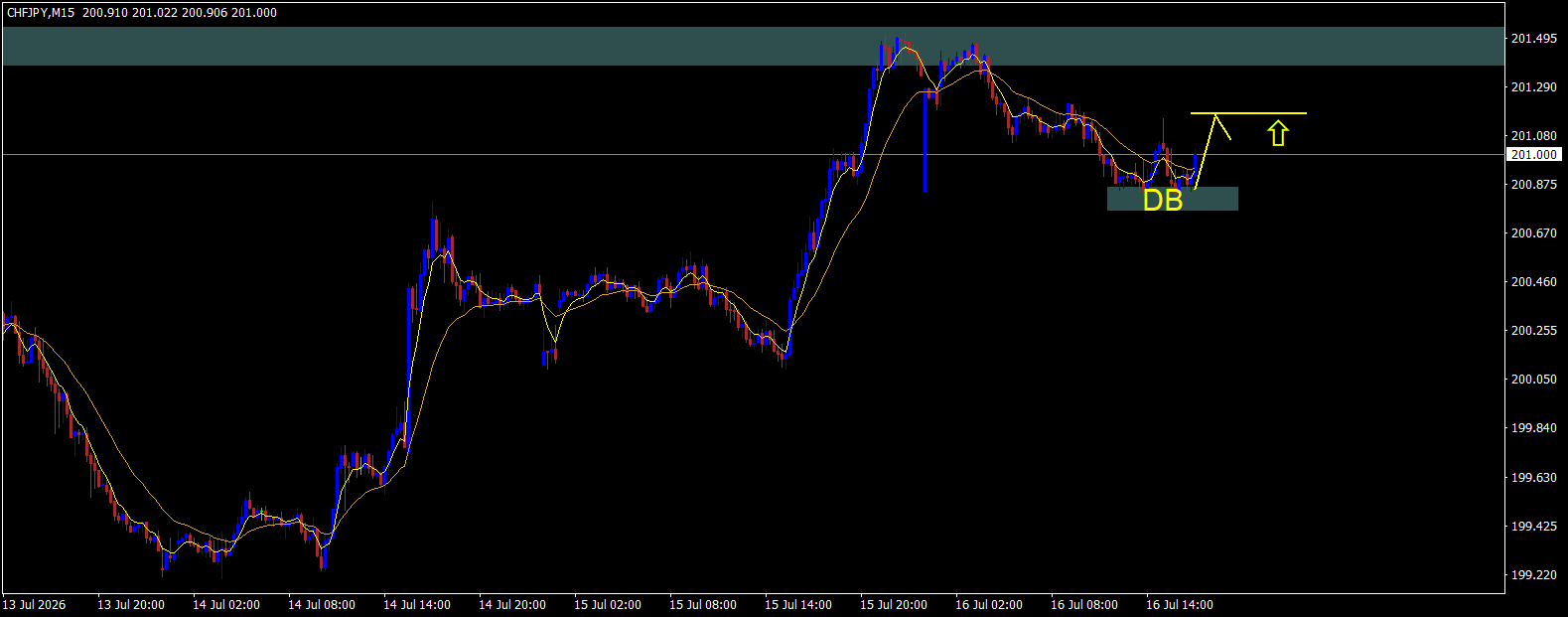The width and height of the screenshot is (1568, 617).
Task: Click the 16 Jul 14:00 time label
Action: [1180, 605]
